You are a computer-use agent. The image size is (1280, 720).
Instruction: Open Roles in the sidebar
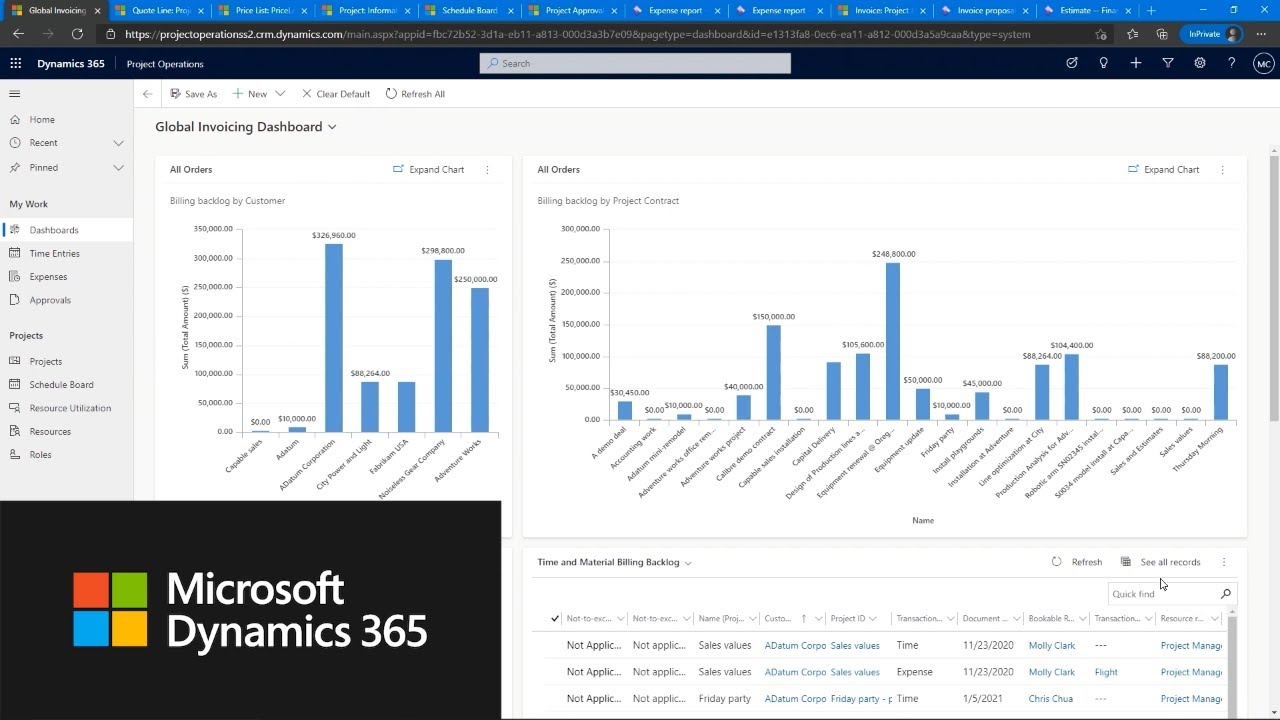(x=40, y=455)
